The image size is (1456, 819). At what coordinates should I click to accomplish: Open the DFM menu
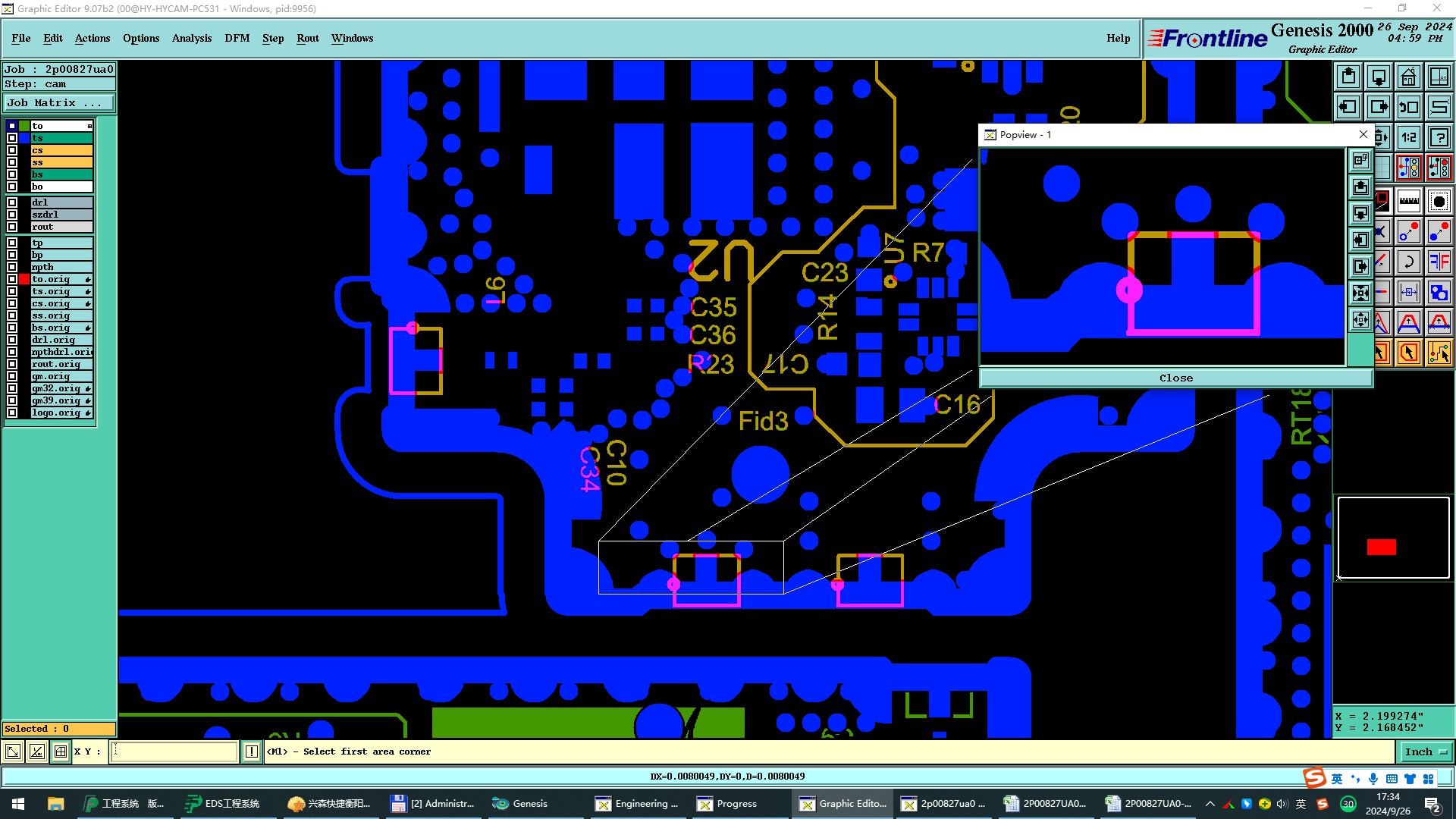(x=237, y=38)
